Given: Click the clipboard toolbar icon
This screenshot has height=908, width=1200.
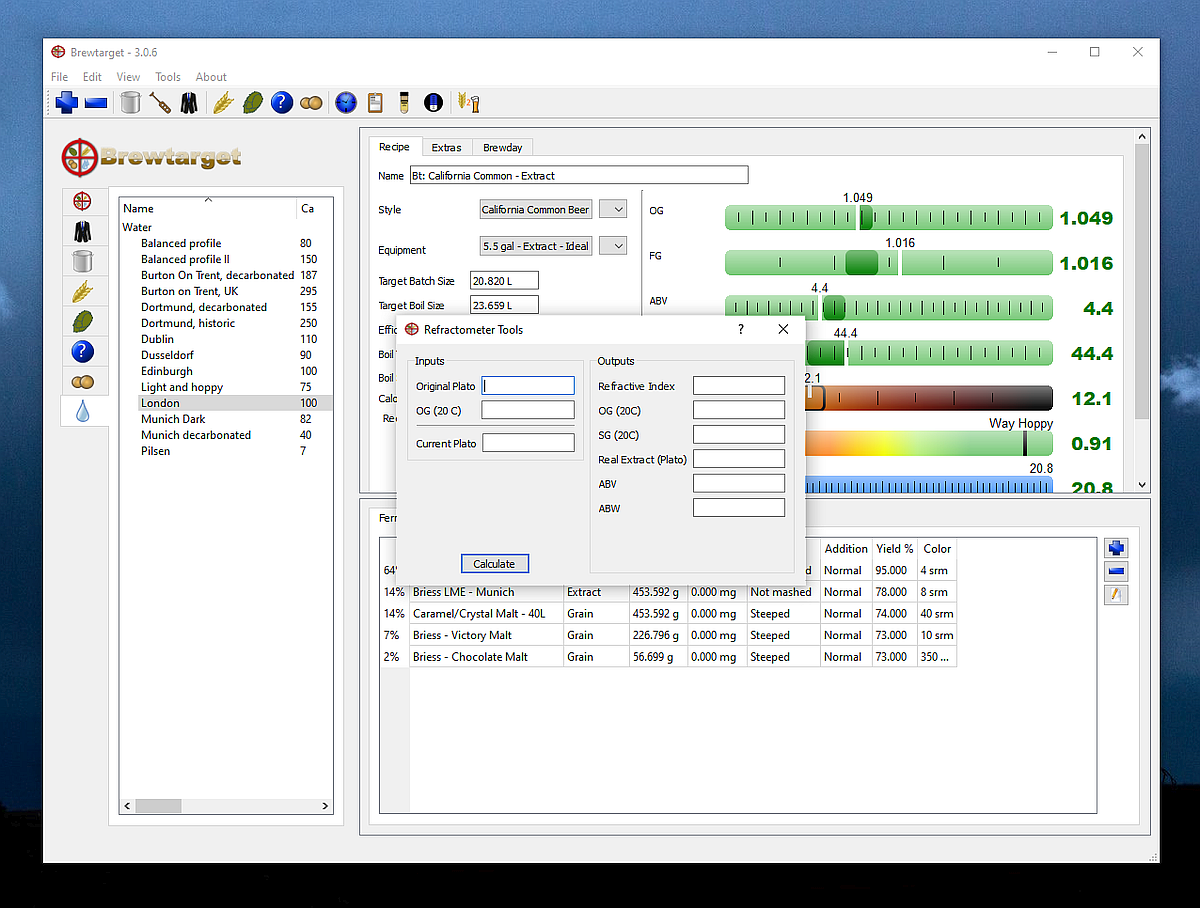Looking at the screenshot, I should tap(375, 102).
